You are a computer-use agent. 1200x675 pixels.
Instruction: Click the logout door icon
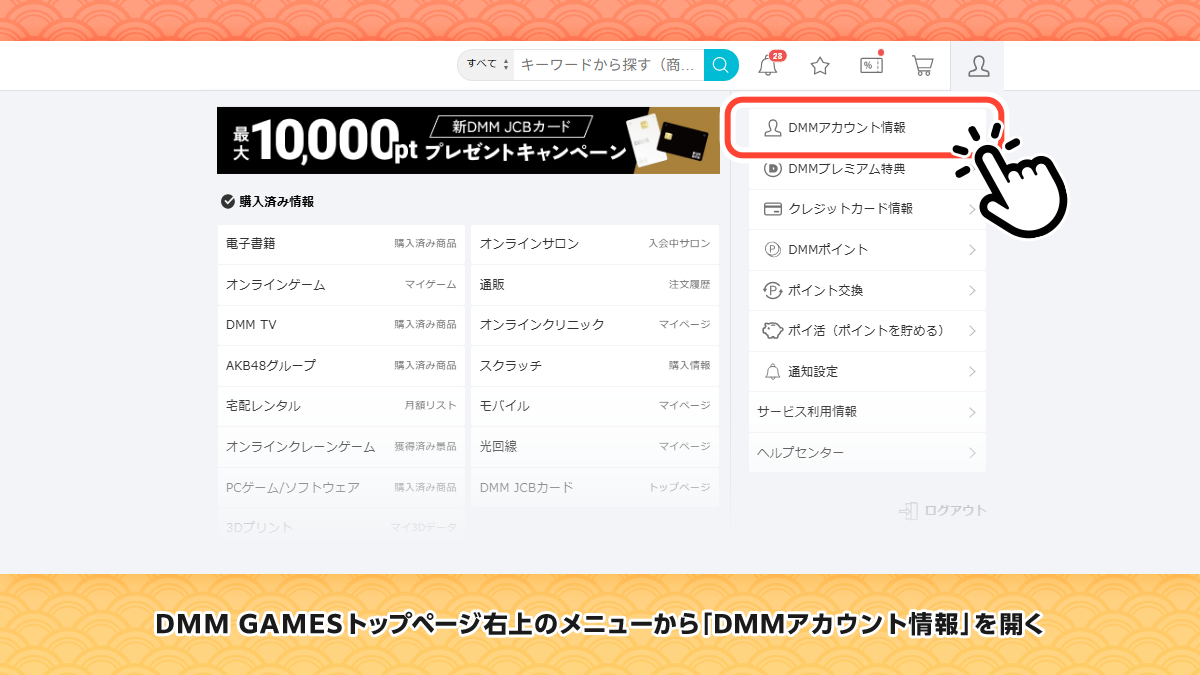[x=908, y=511]
